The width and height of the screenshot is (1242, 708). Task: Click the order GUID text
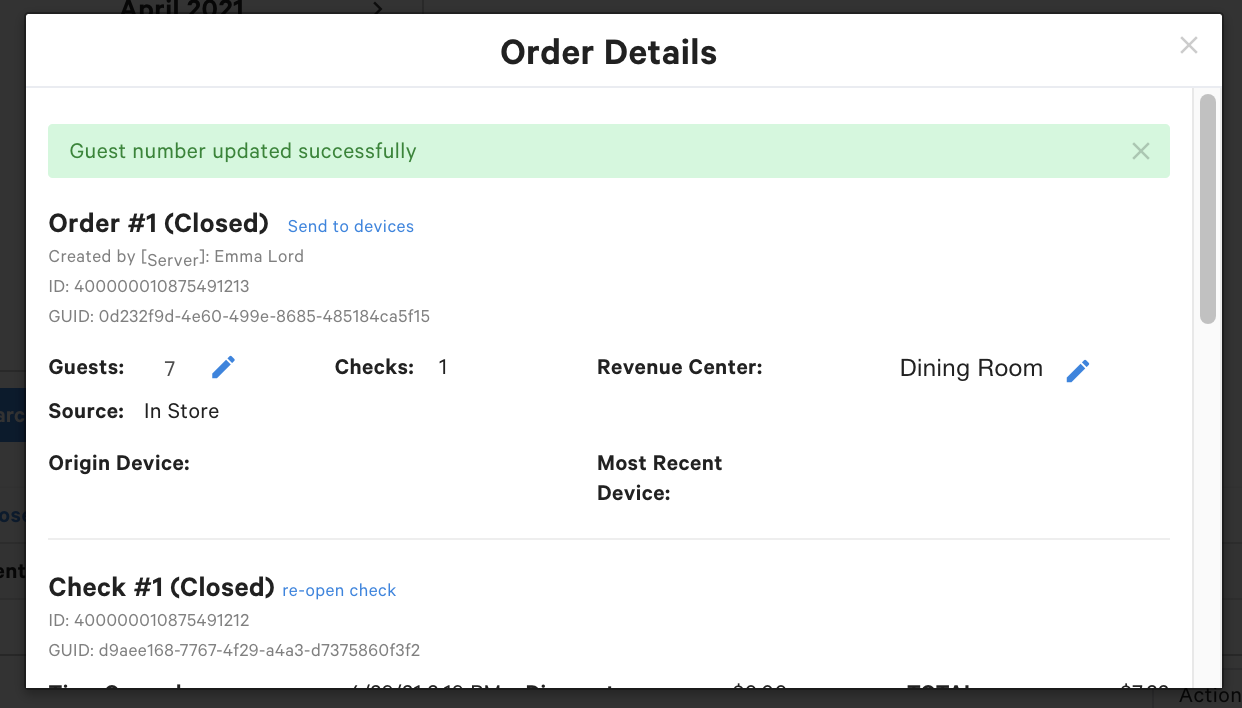pyautogui.click(x=264, y=316)
